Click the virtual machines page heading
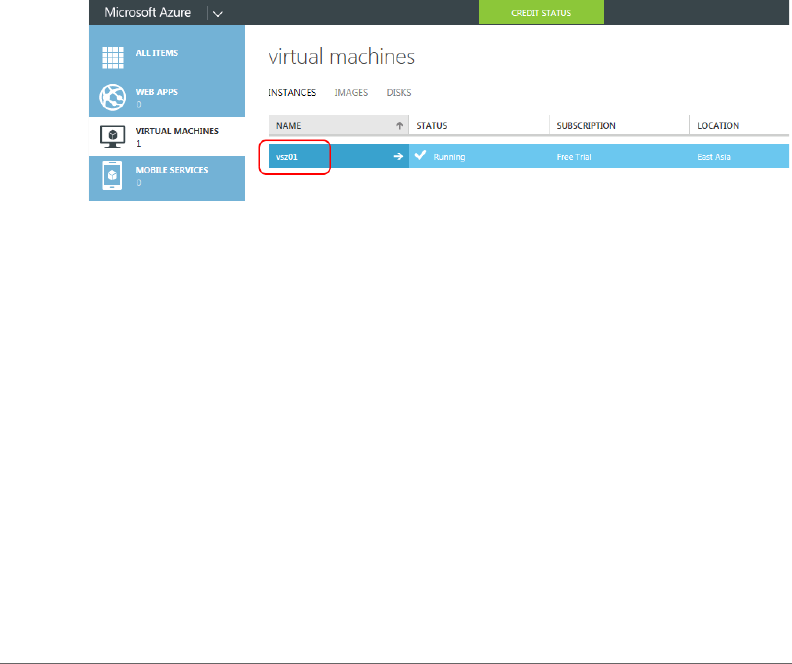The image size is (792, 664). [341, 57]
